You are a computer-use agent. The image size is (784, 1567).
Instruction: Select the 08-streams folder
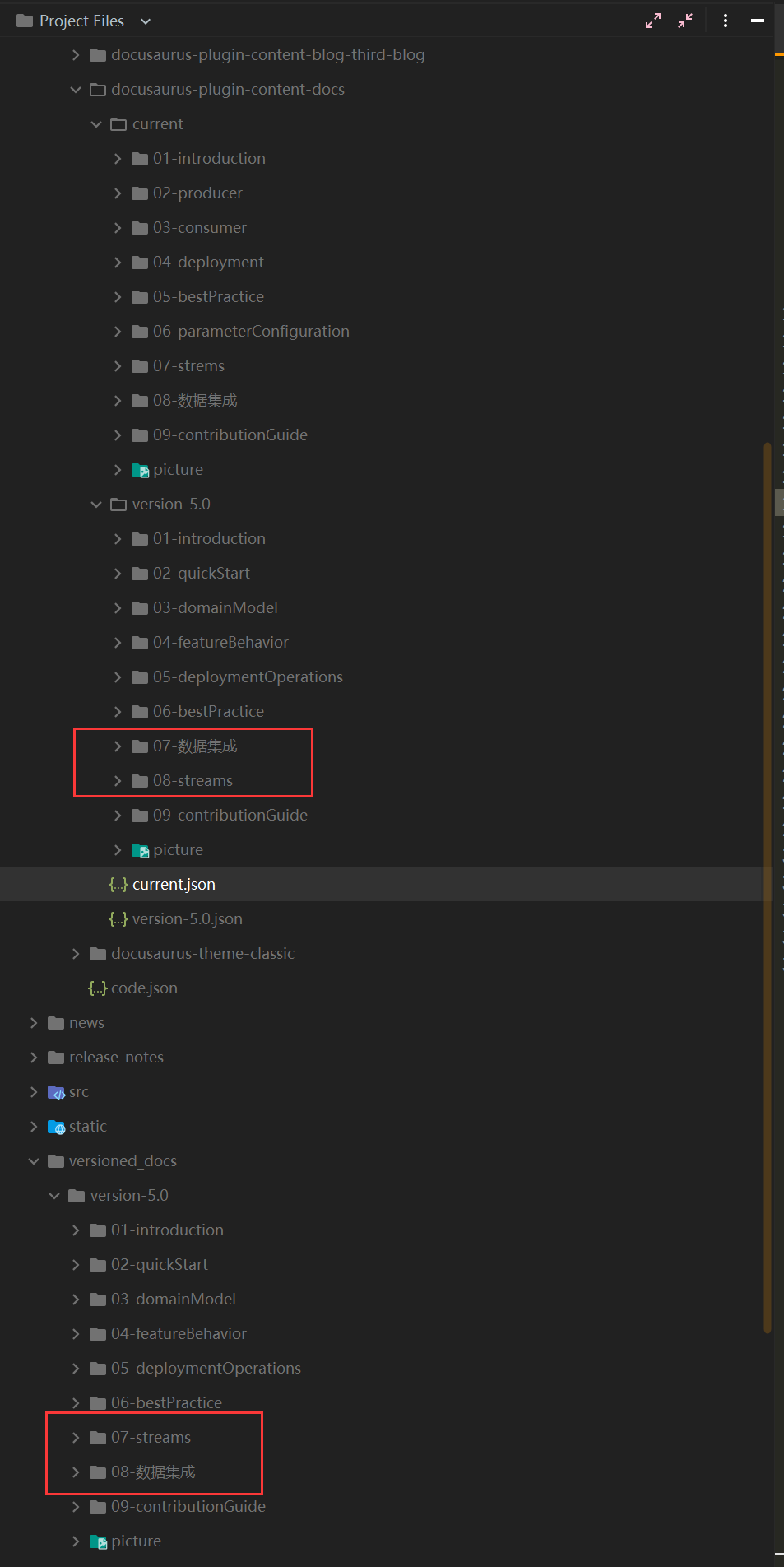(x=193, y=781)
